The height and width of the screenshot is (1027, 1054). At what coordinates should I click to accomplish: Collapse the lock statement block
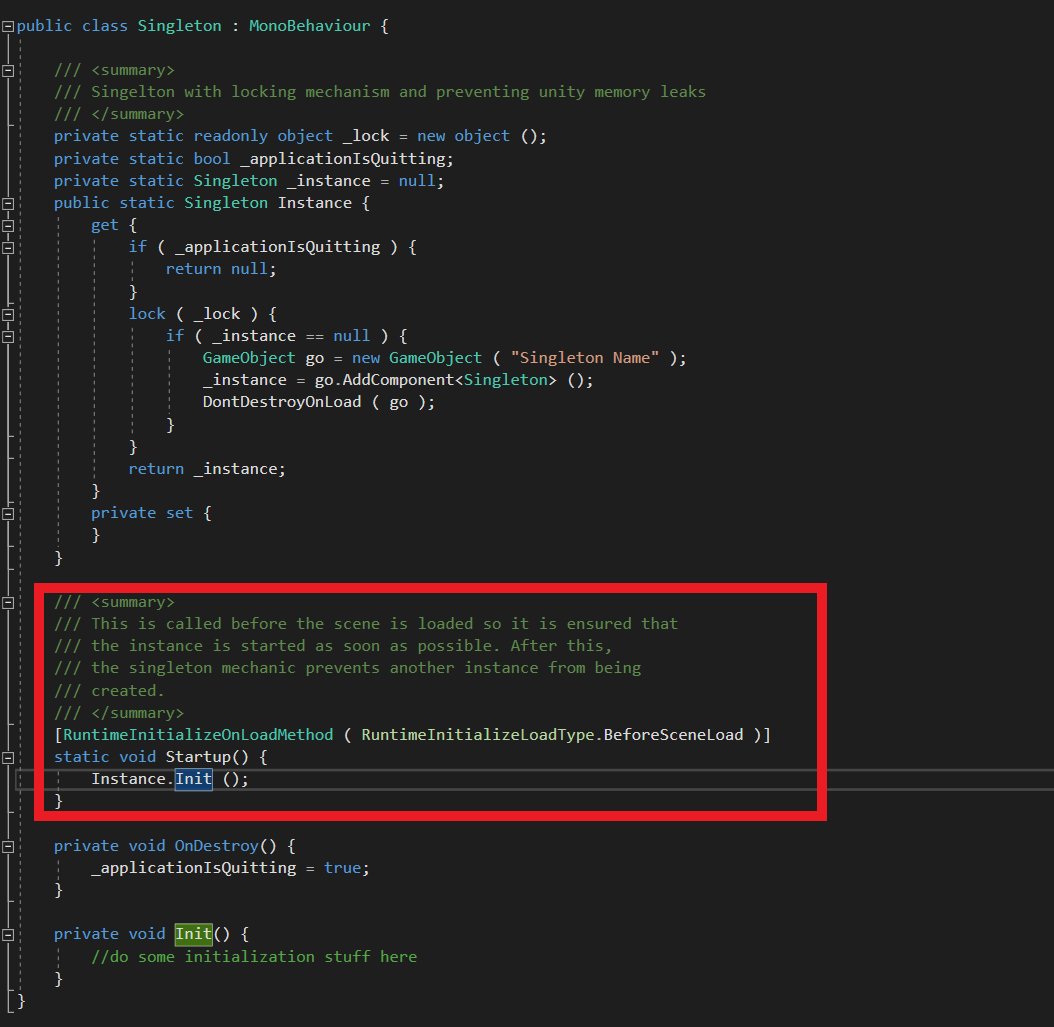[8, 315]
